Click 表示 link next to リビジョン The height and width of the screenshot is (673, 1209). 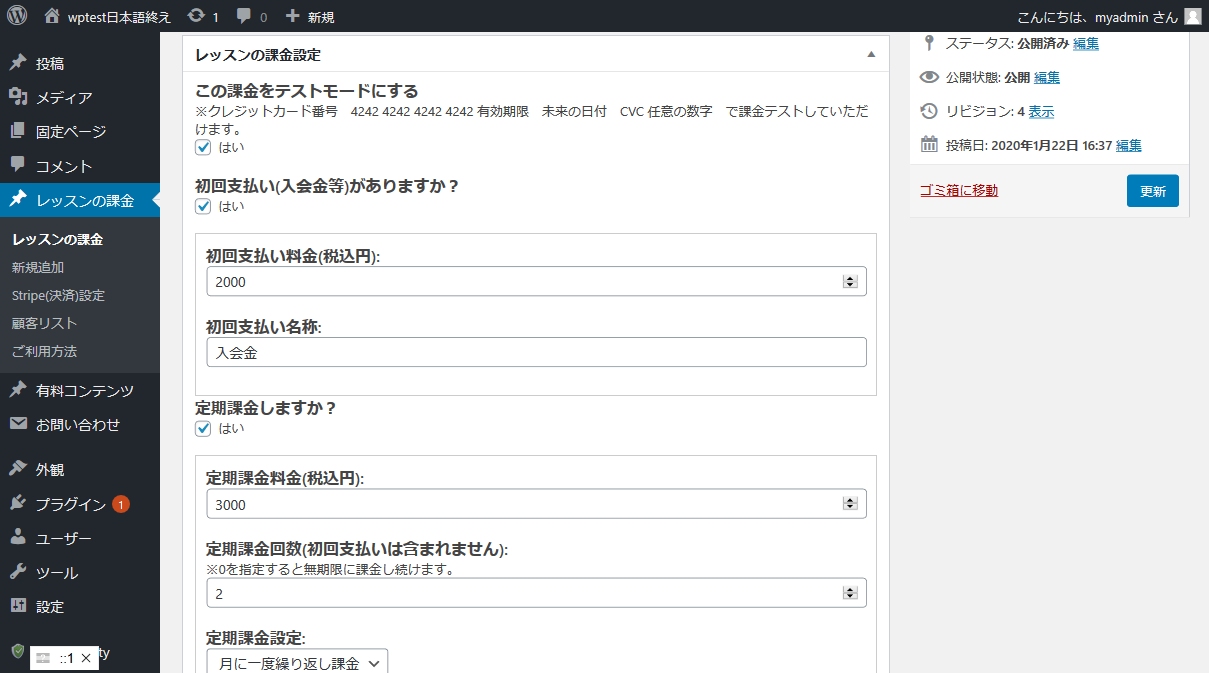tap(1041, 111)
